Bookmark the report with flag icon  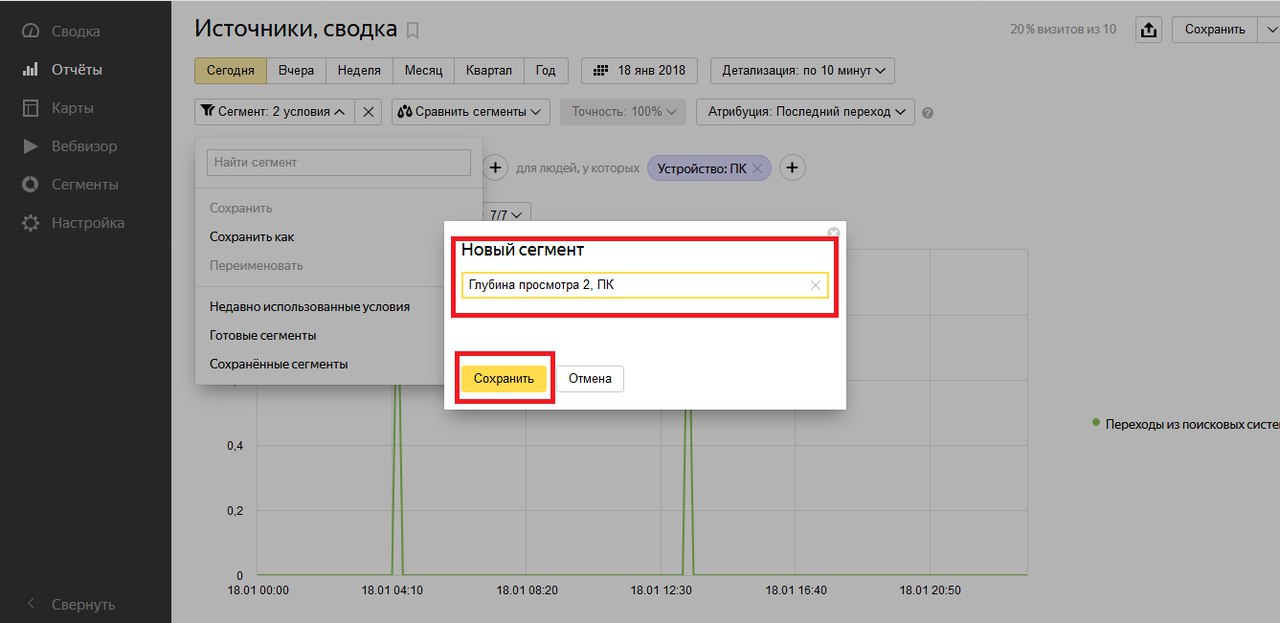click(413, 30)
